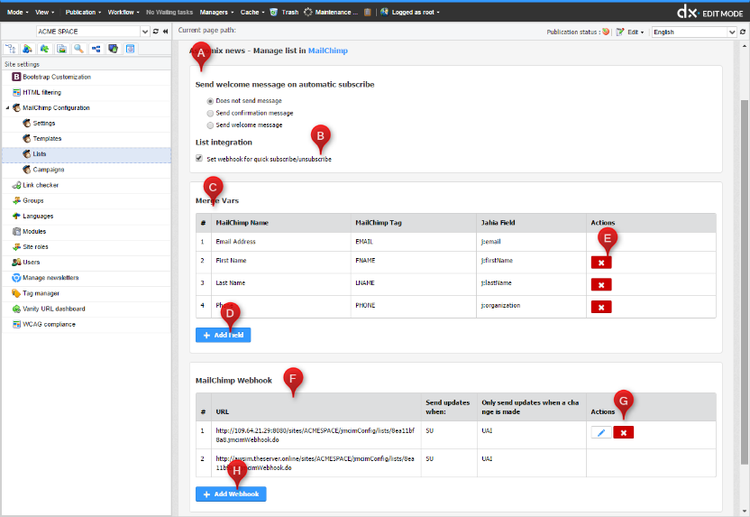This screenshot has height=517, width=750.
Task: Click the clipboard icon in top bar
Action: click(x=367, y=12)
